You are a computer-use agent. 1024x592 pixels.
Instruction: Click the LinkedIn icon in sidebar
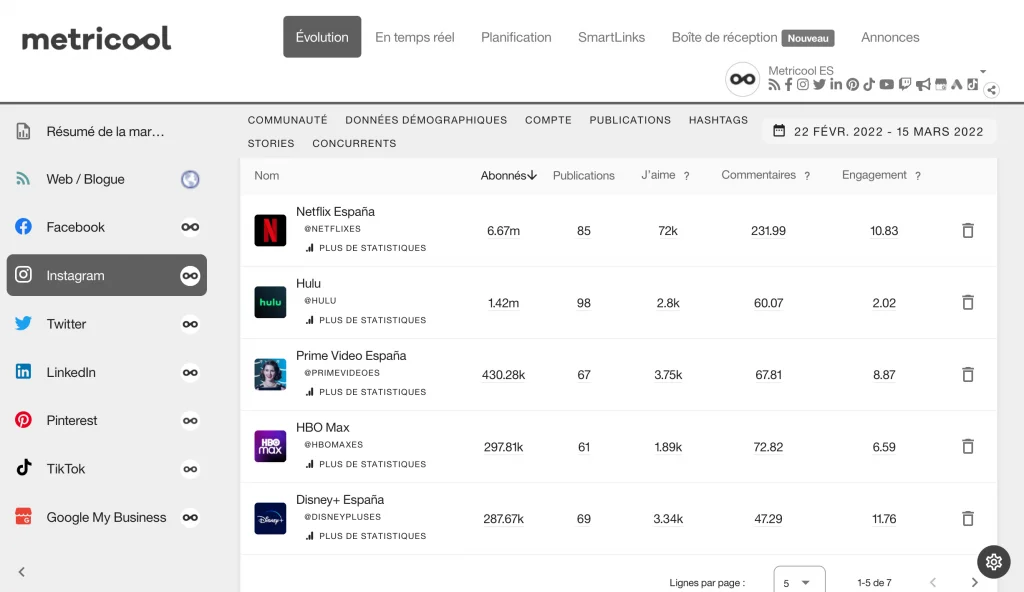point(24,372)
